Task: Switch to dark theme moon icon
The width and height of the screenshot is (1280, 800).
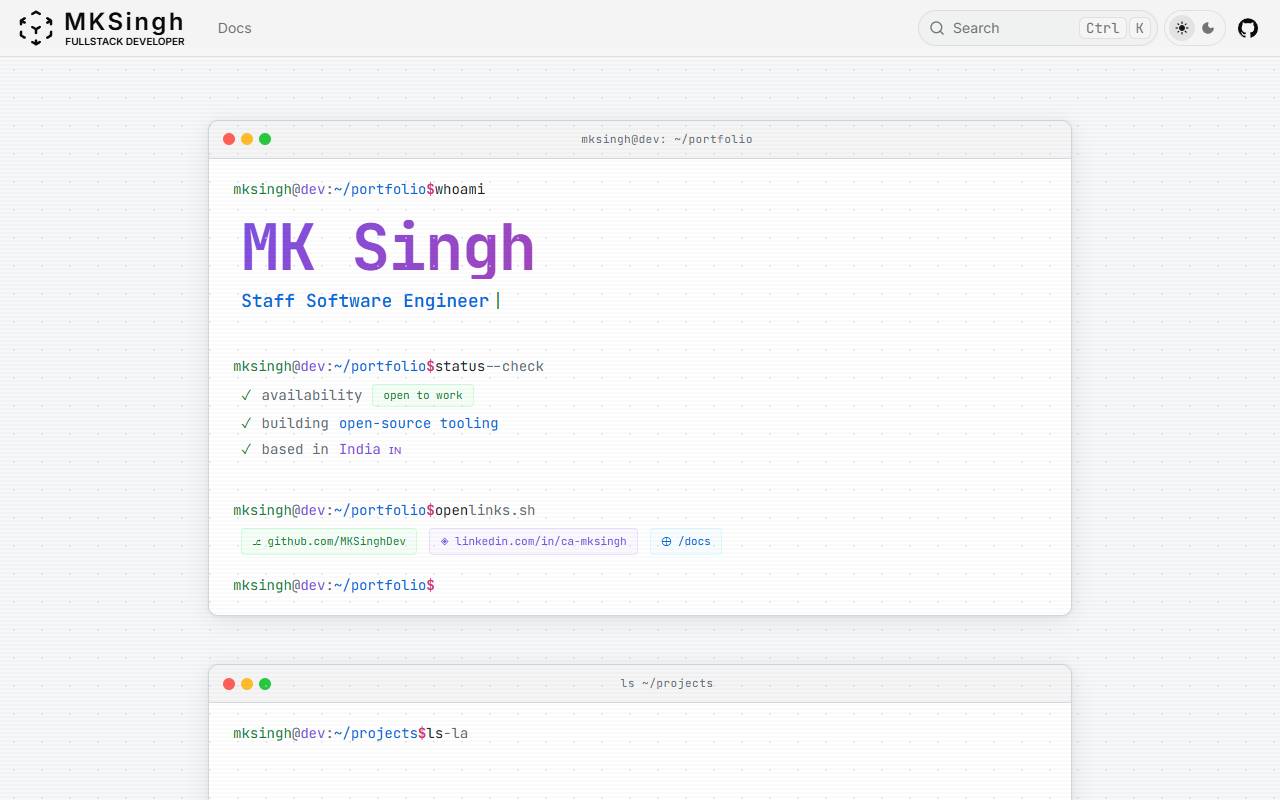Action: pos(1208,28)
